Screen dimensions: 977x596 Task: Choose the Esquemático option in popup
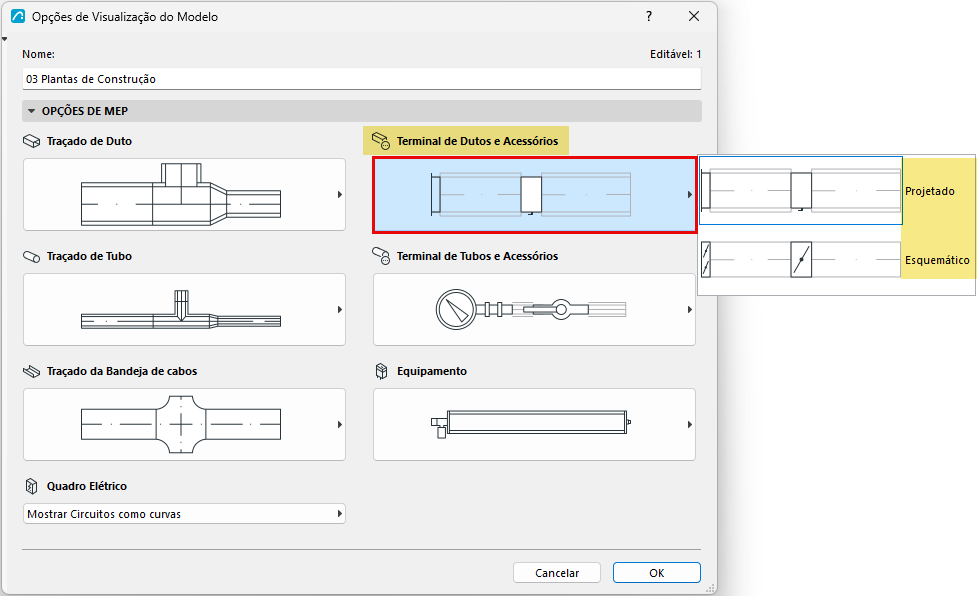(836, 260)
